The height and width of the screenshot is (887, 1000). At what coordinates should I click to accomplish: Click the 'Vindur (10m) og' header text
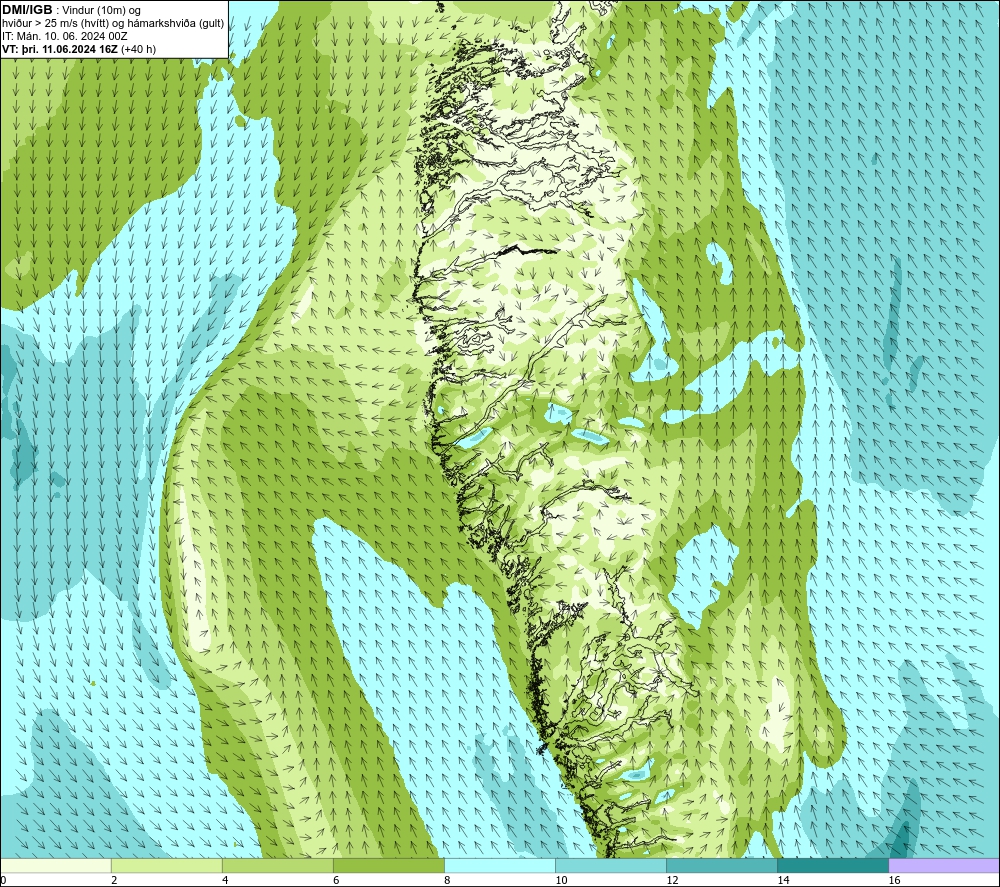point(101,11)
